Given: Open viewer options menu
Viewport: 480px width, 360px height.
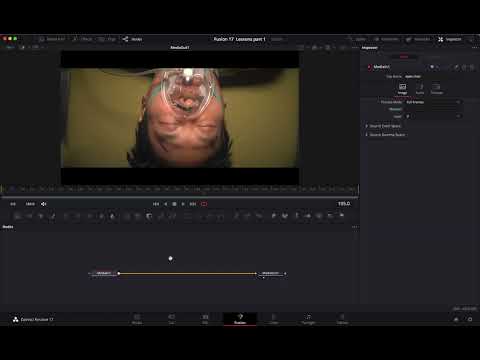Looking at the screenshot, I should 354,48.
